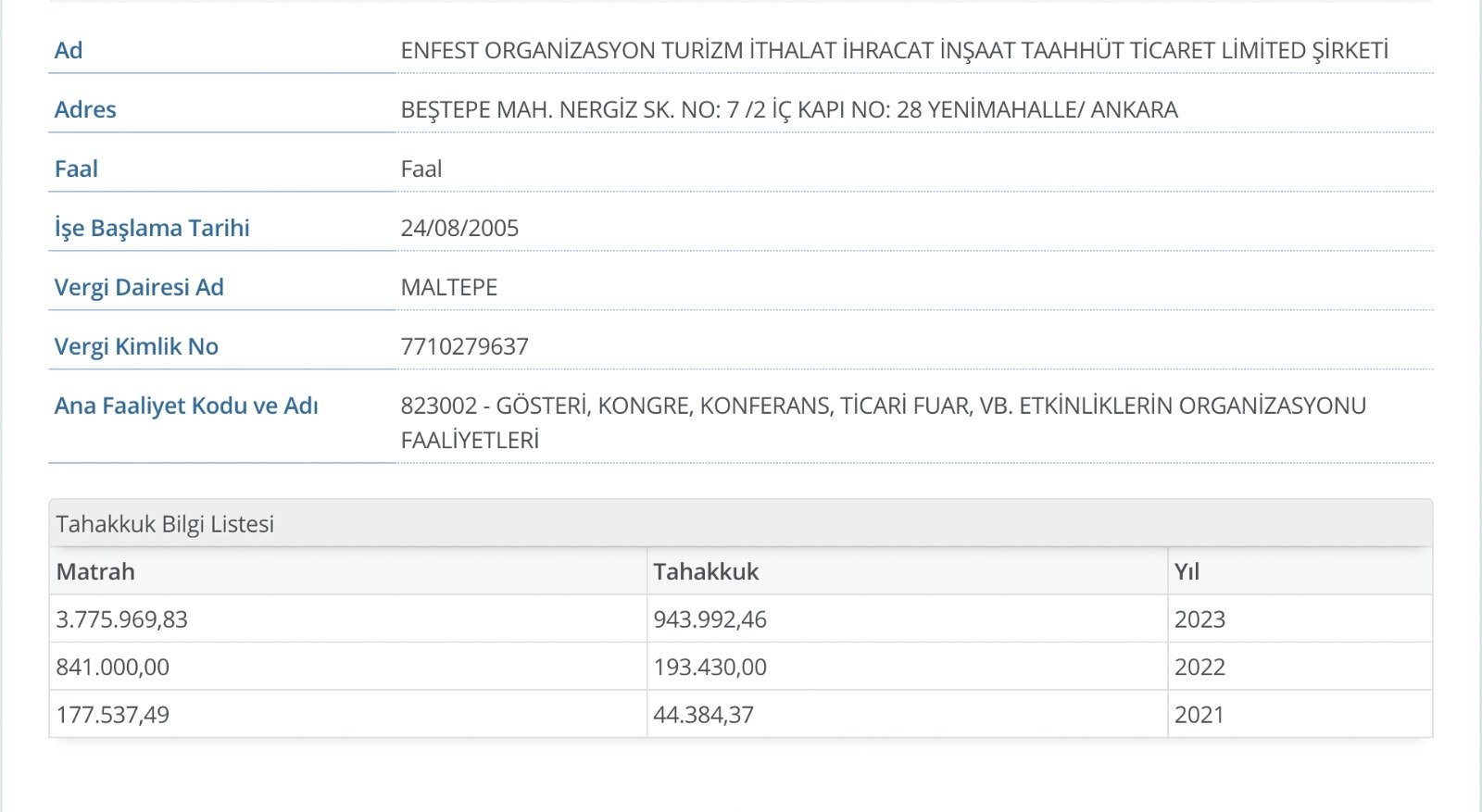1482x812 pixels.
Task: Click the 'Vergi Kimlik No' label
Action: click(136, 346)
